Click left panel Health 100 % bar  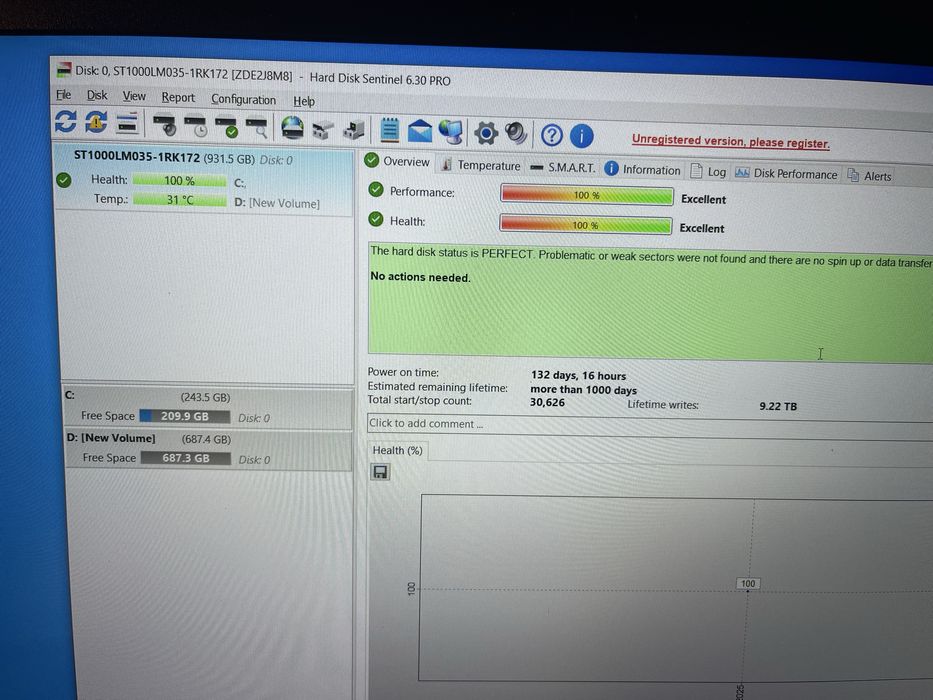click(179, 180)
